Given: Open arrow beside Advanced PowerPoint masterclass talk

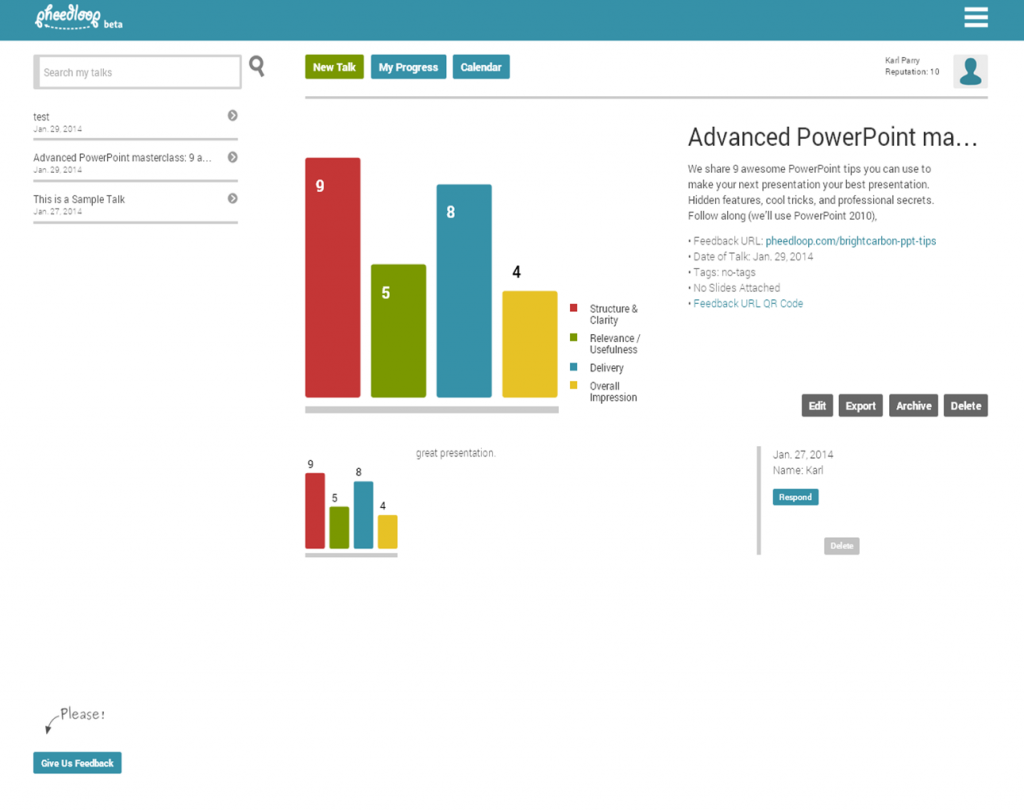Looking at the screenshot, I should [232, 157].
